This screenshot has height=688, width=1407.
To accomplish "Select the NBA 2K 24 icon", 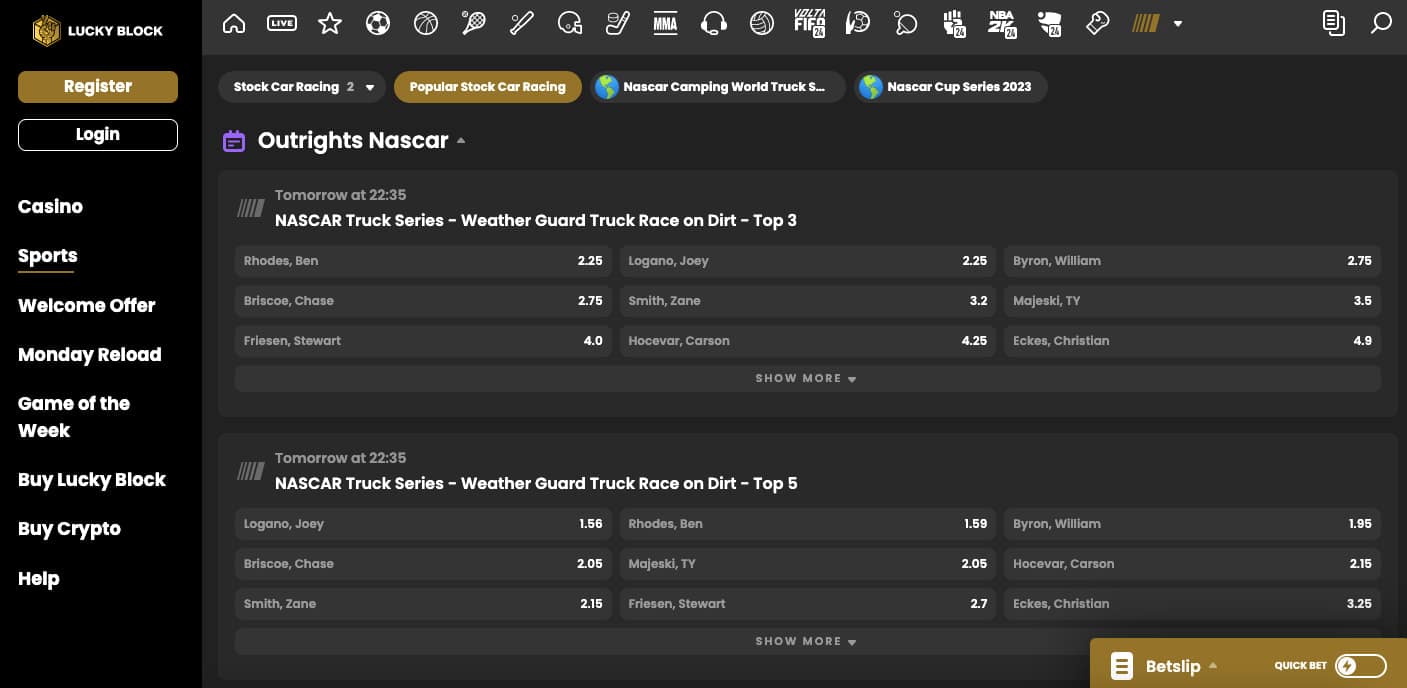I will pos(1002,23).
